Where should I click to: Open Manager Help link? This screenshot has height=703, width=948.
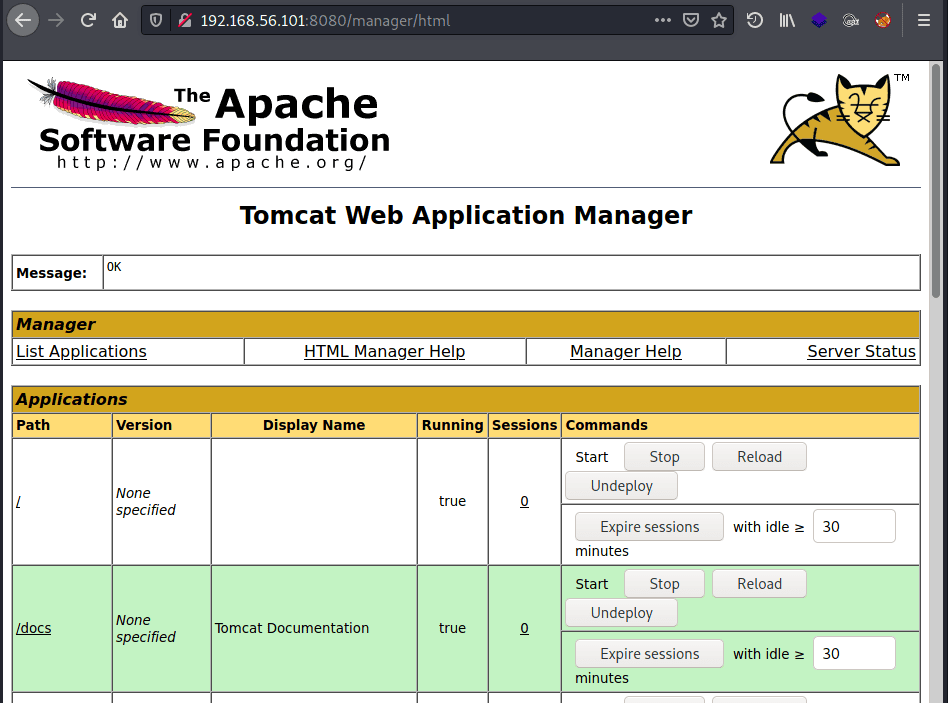point(626,351)
